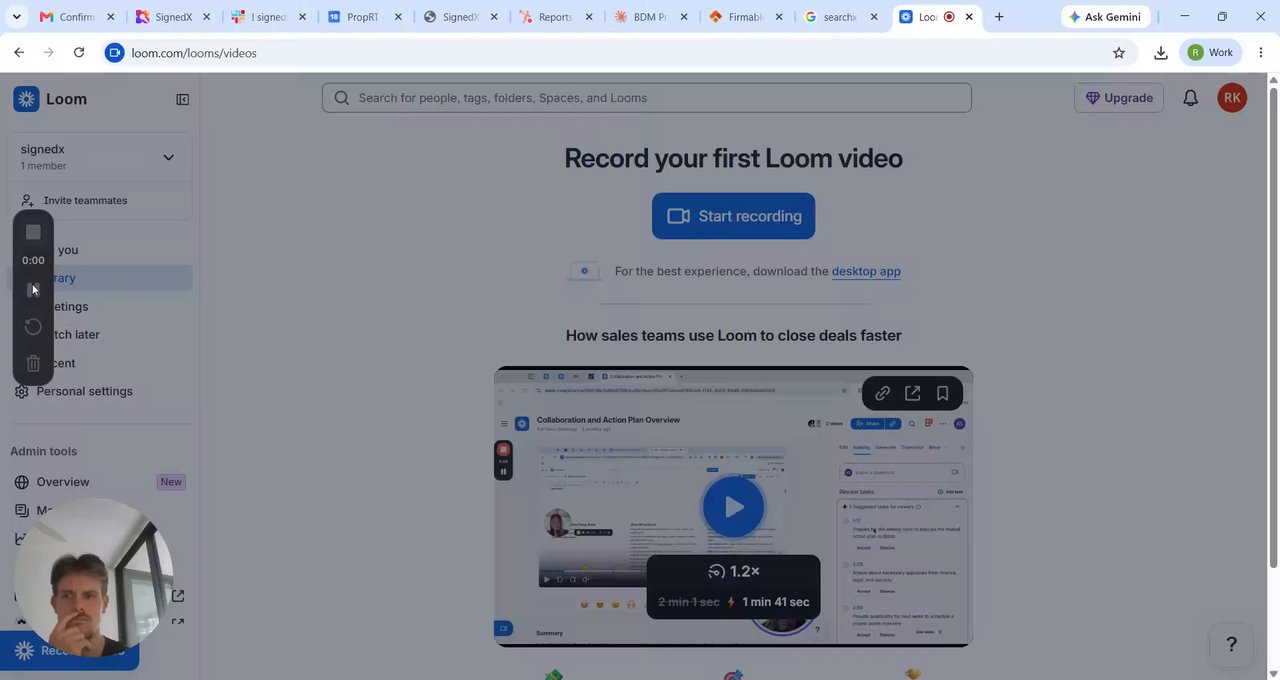1280x680 pixels.
Task: Click the Work profile chip in Chrome
Action: point(1211,53)
